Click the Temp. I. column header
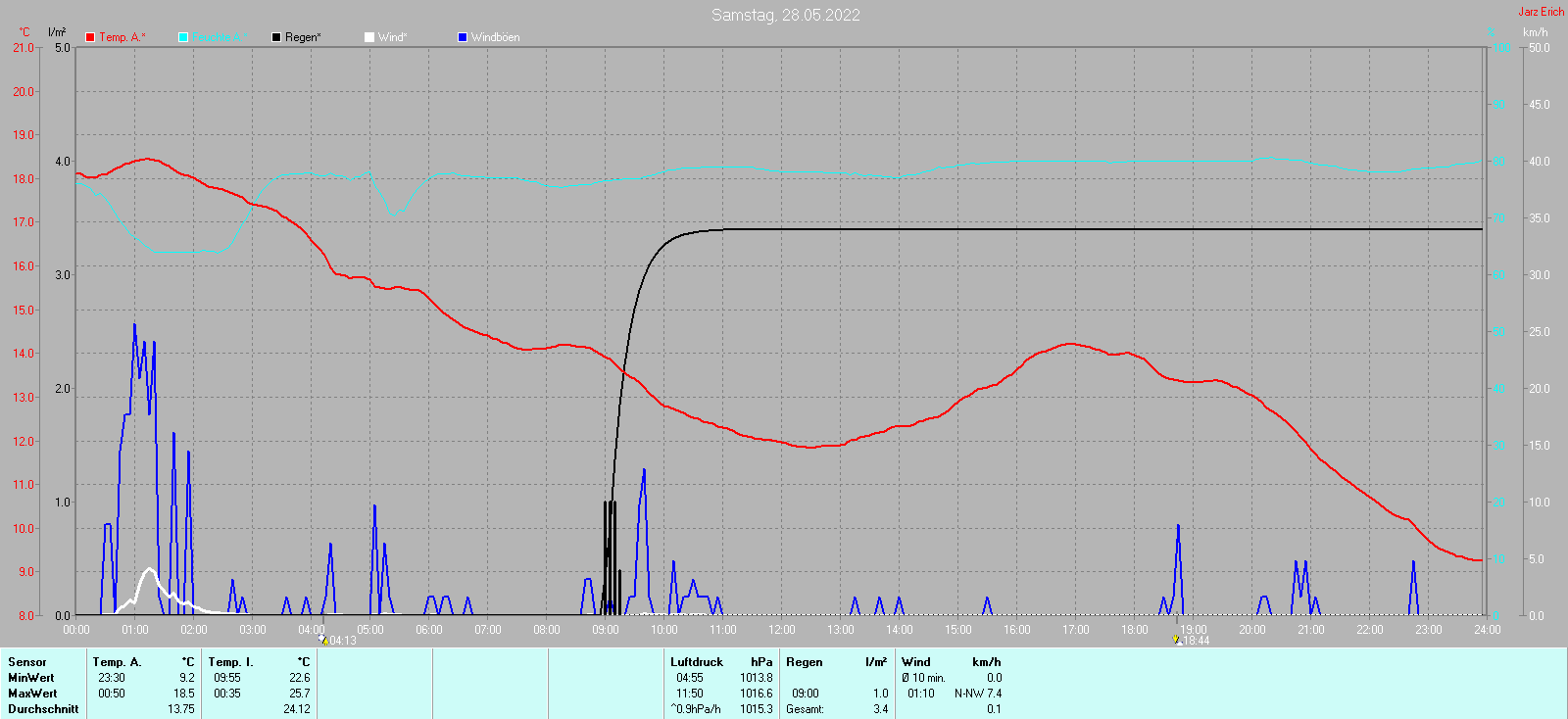Screen dimensions: 1568x719 [x=230, y=662]
